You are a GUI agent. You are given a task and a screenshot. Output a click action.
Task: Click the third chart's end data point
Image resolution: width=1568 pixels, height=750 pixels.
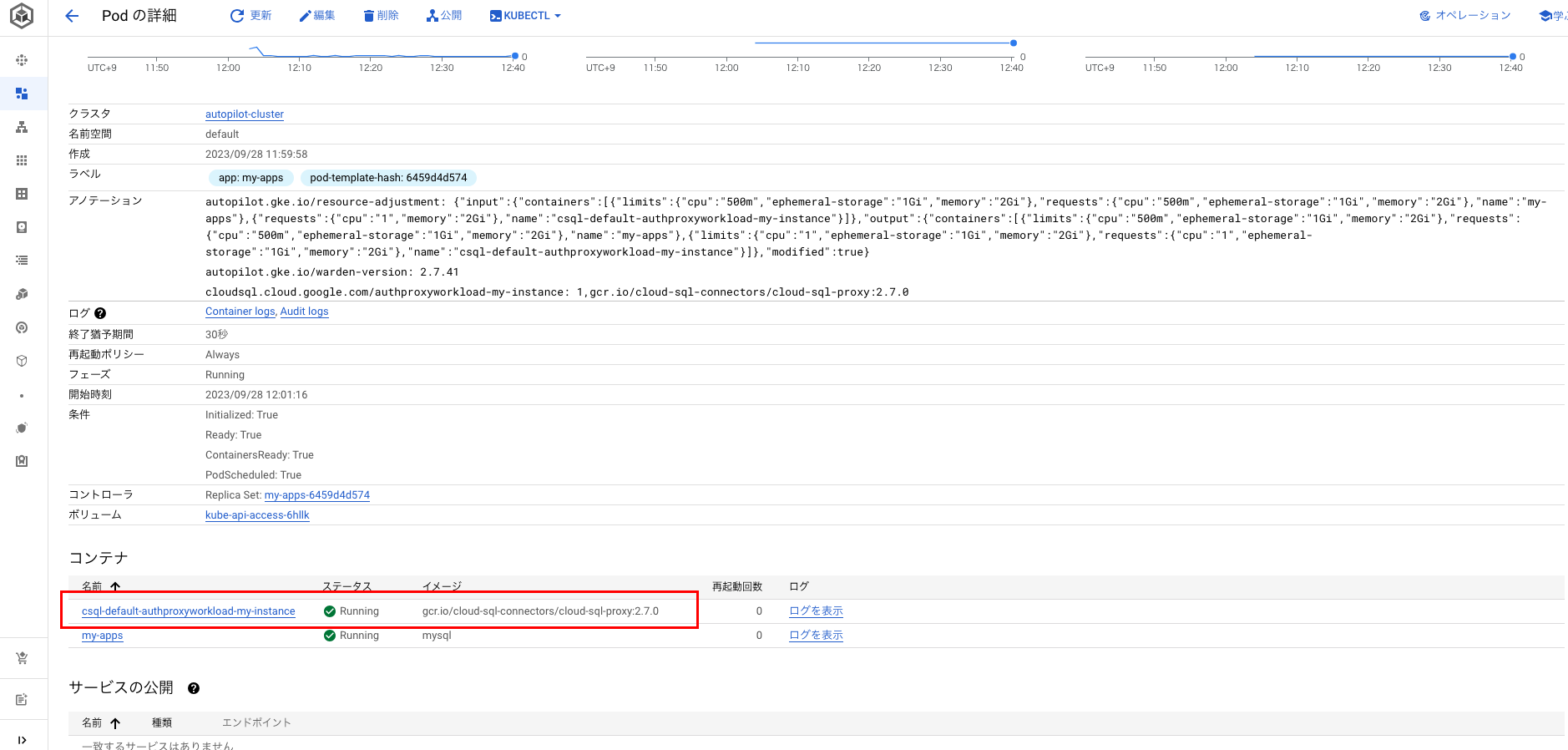[1513, 56]
